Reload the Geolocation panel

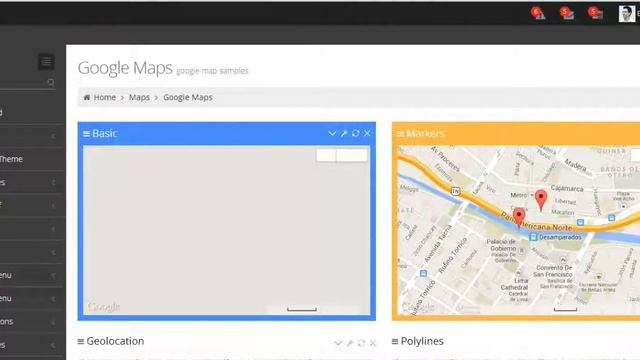pyautogui.click(x=361, y=343)
